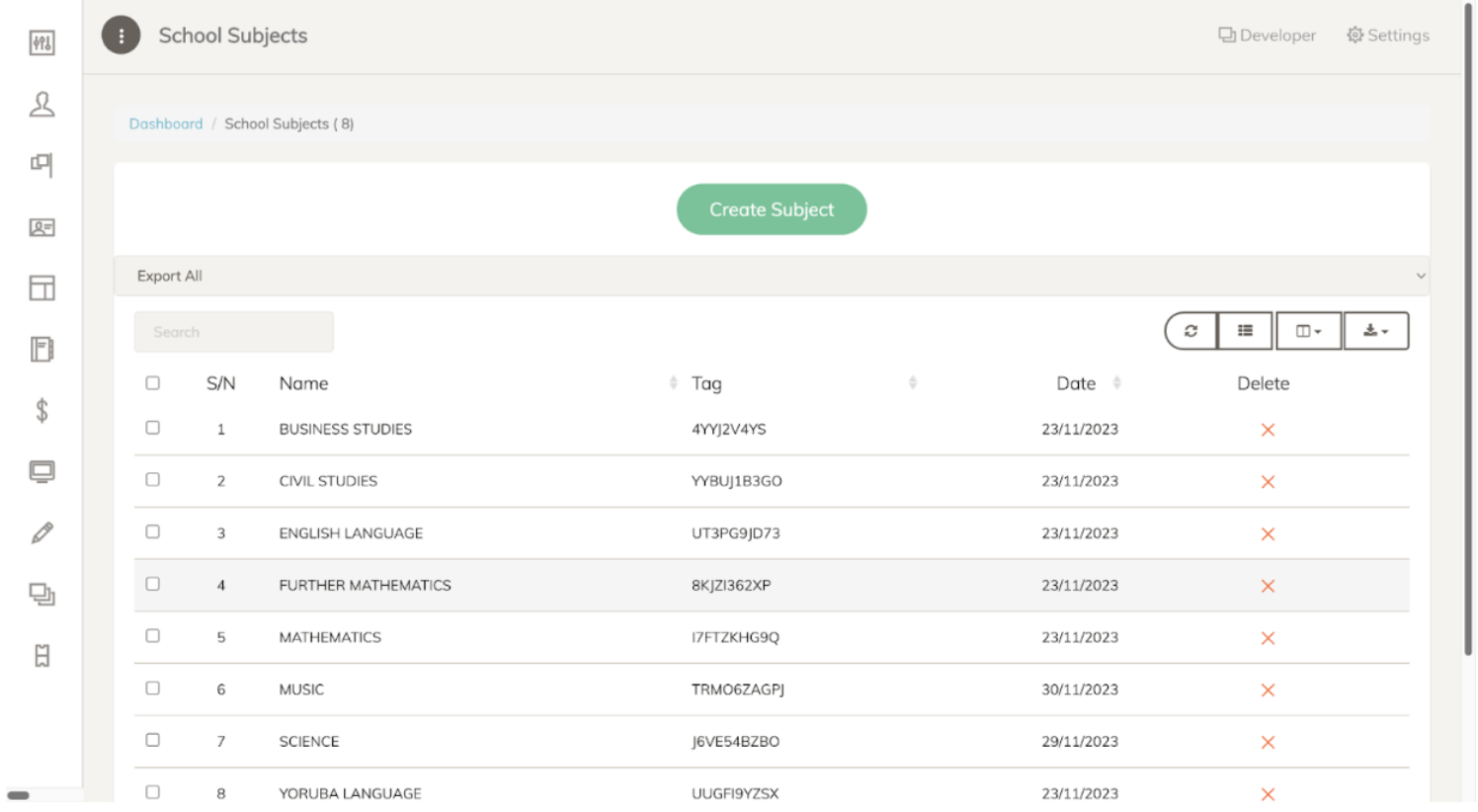Image resolution: width=1478 pixels, height=812 pixels.
Task: Open the download export dropdown
Action: click(x=1375, y=331)
